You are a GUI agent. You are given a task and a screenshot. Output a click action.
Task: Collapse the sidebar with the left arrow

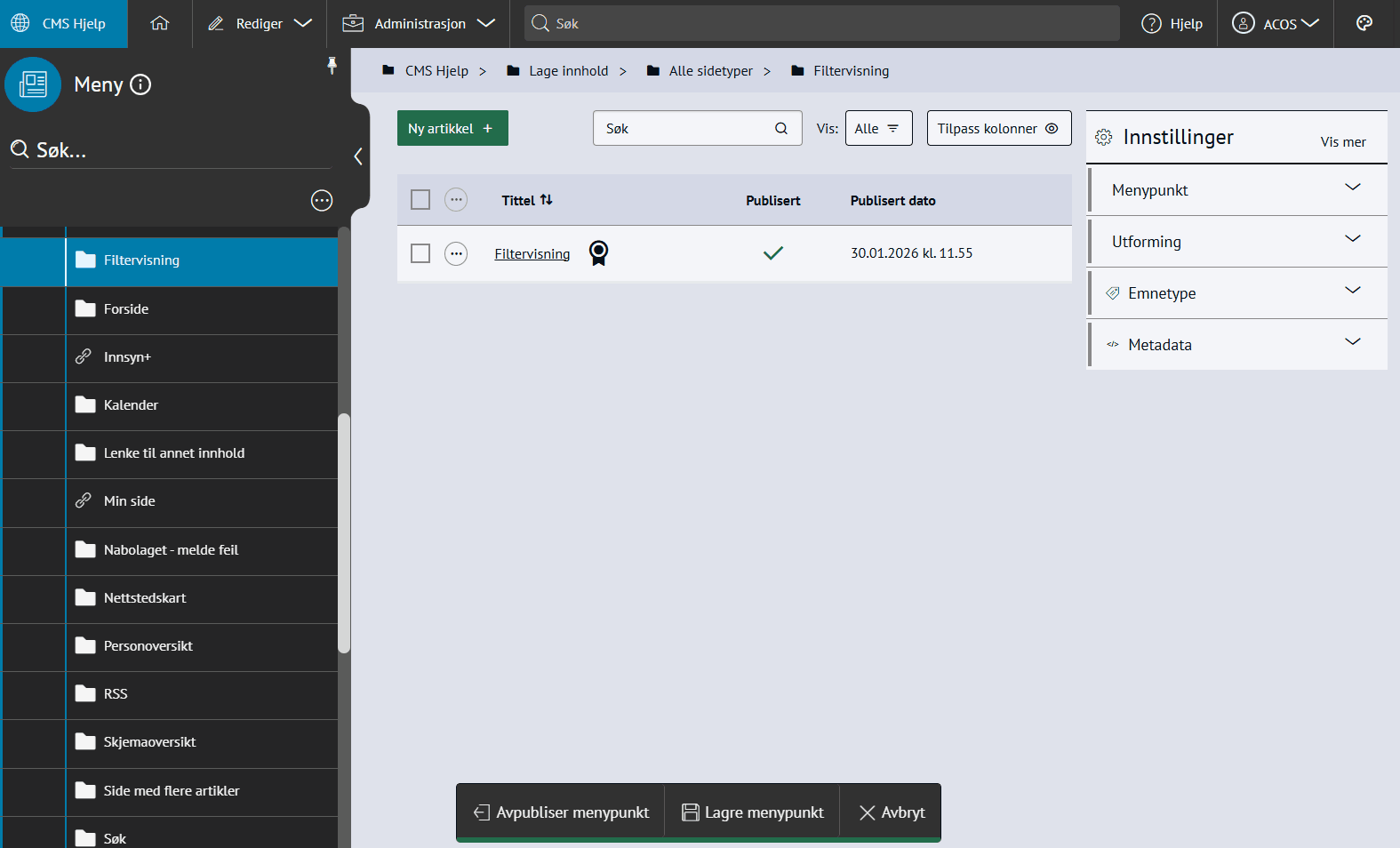[x=358, y=156]
